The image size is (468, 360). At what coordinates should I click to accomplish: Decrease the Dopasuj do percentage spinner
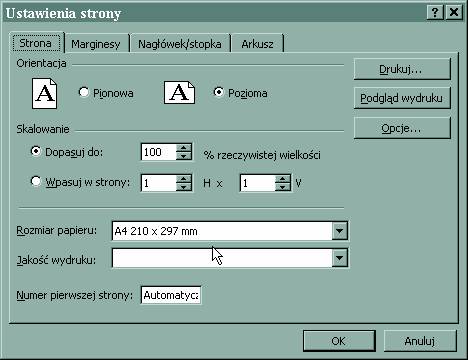pos(183,156)
